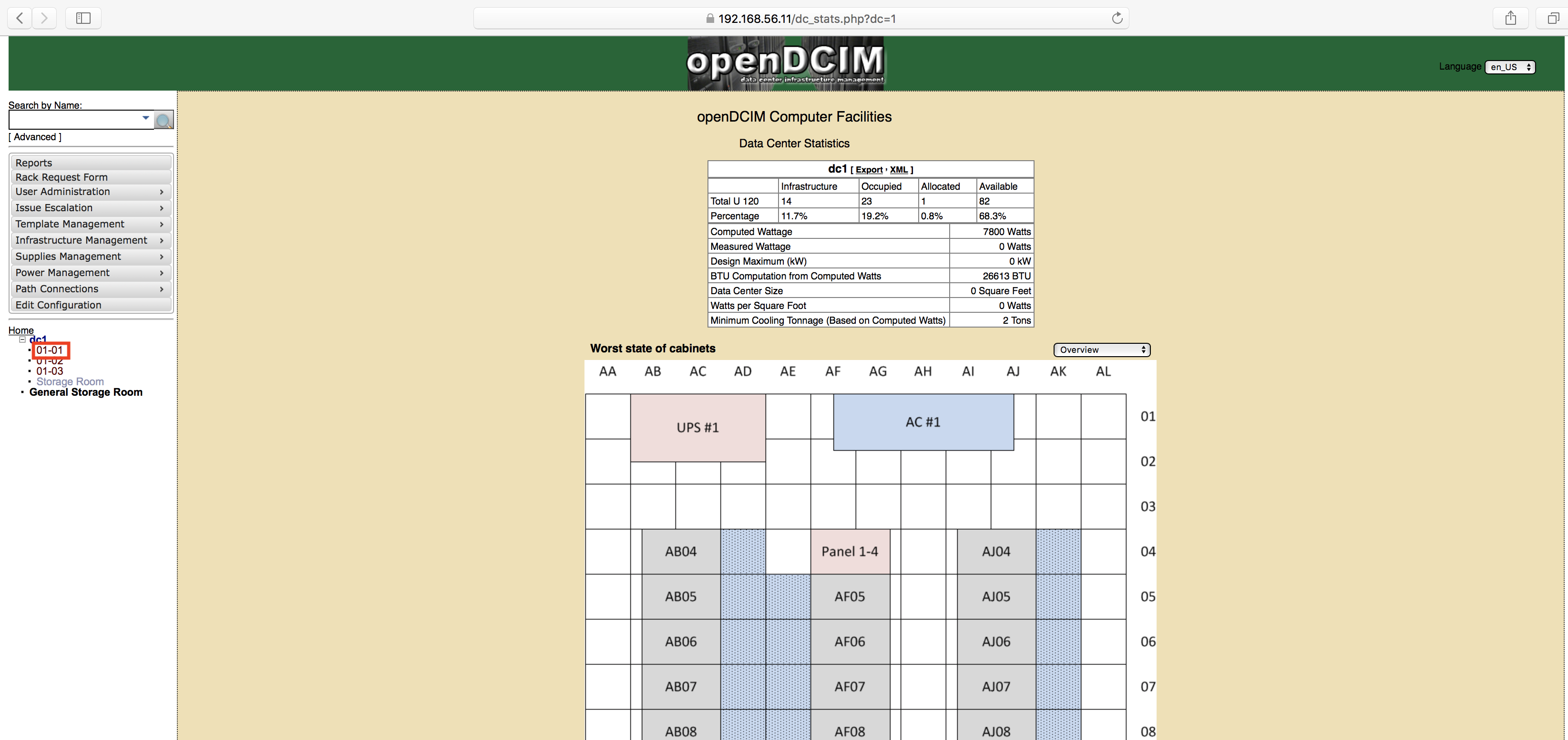Open the Edit Configuration menu item
This screenshot has height=740, width=1568.
pos(91,305)
